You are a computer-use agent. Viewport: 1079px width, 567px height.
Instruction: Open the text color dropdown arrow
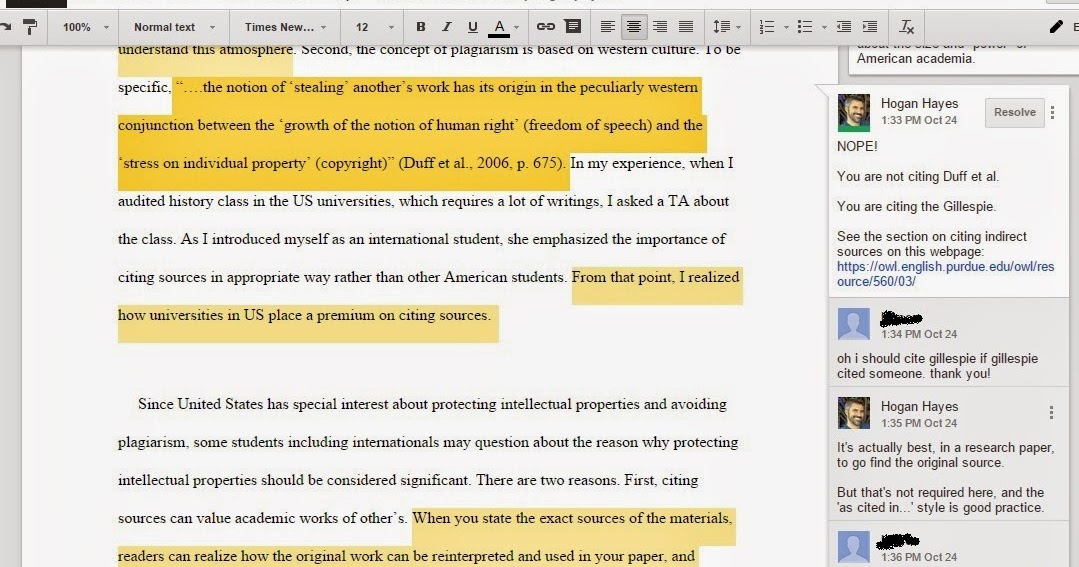click(x=517, y=28)
